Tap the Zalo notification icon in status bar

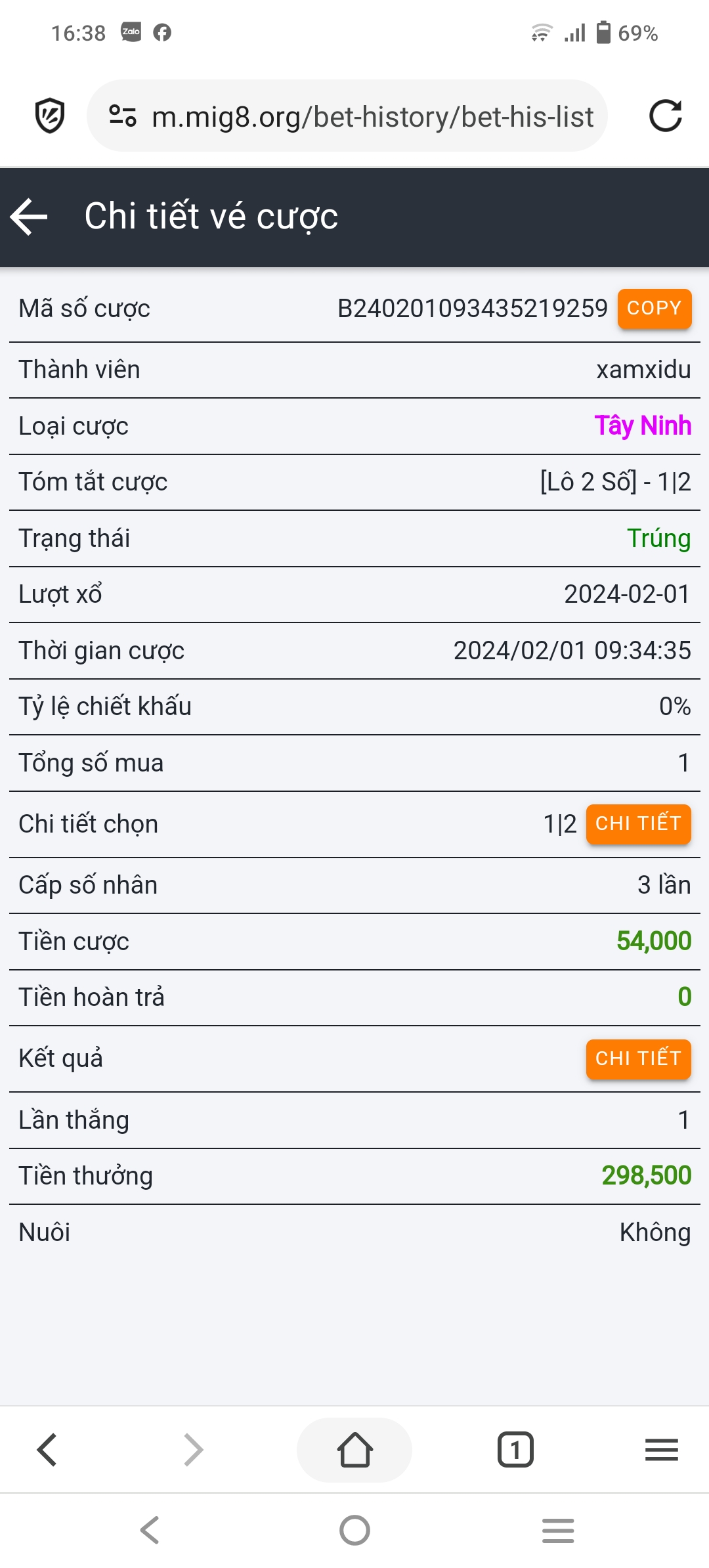[x=131, y=32]
